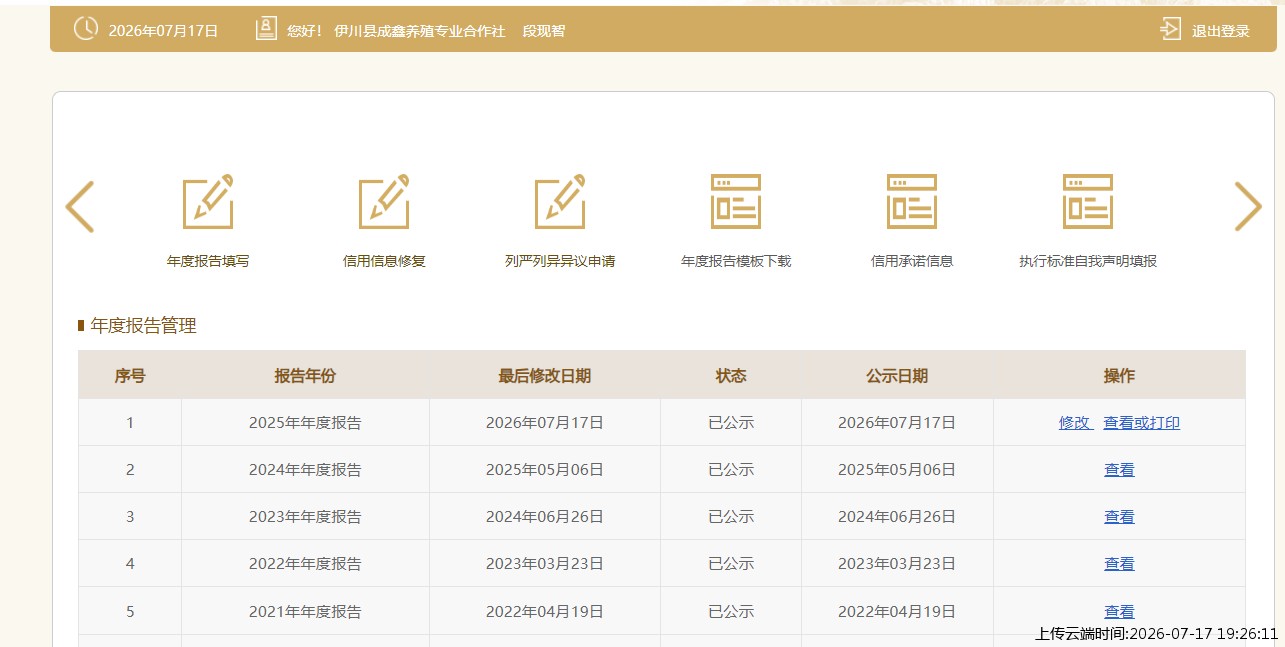
Task: Click the 公示日期 cell 2023年03月23日
Action: (897, 564)
